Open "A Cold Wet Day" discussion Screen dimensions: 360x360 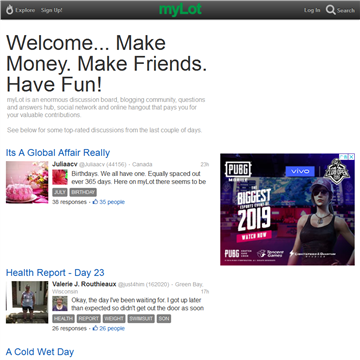click(40, 352)
